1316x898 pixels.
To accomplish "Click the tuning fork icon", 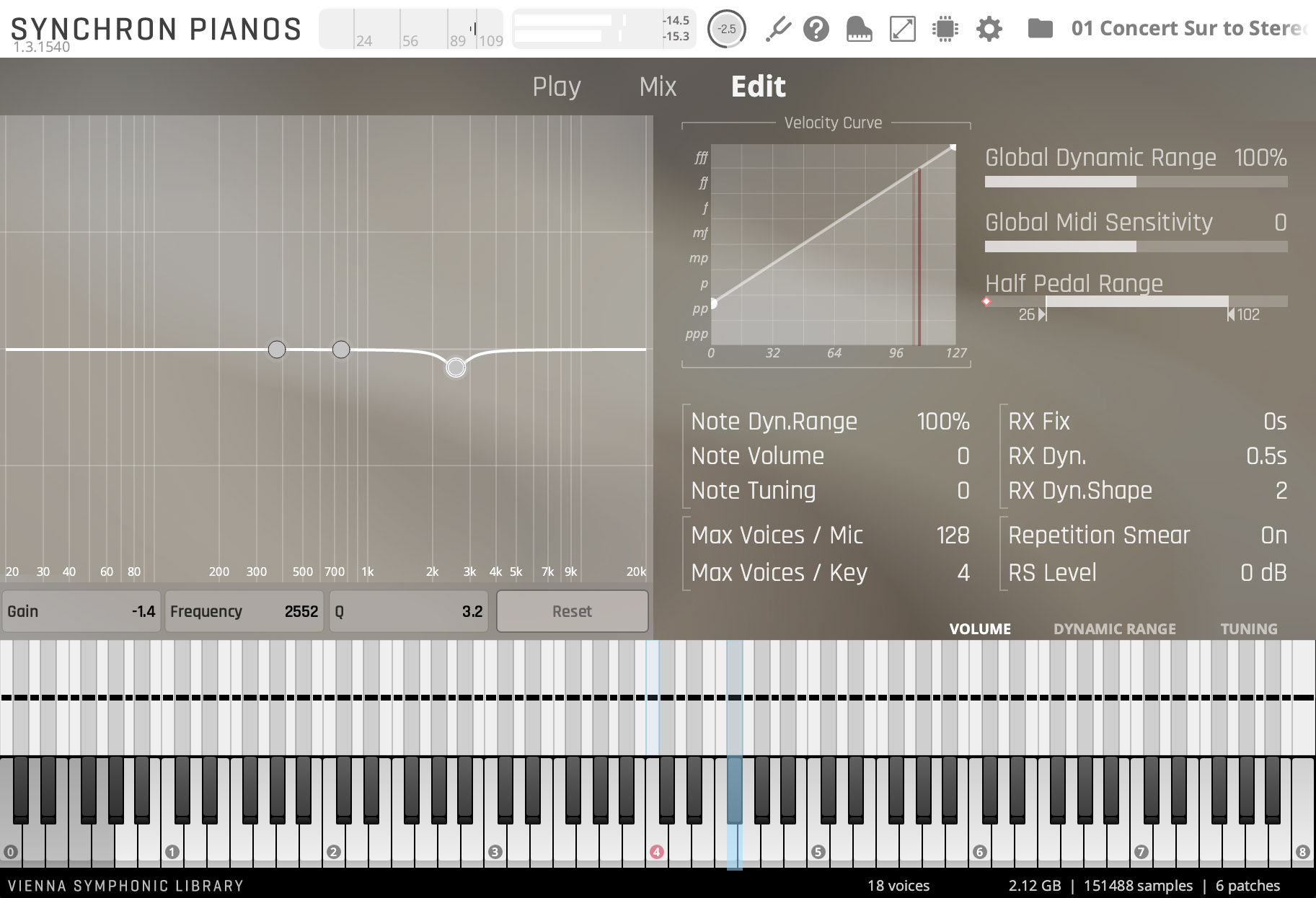I will pos(777,30).
